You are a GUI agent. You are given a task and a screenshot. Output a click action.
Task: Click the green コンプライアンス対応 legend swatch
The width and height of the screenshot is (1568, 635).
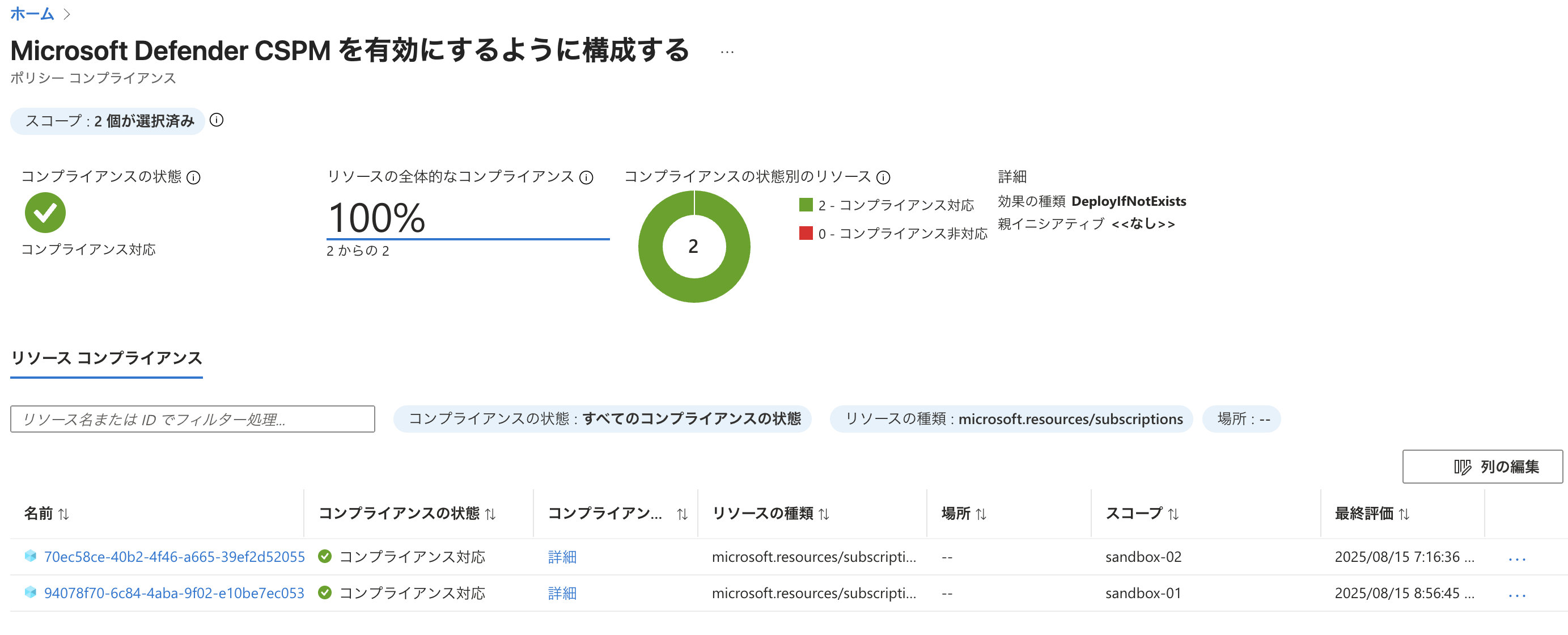click(806, 205)
